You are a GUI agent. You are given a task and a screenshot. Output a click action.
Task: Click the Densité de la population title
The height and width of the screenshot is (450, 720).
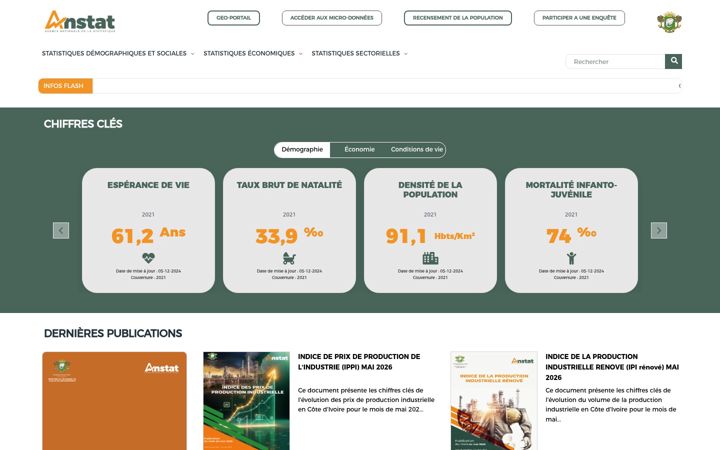430,190
